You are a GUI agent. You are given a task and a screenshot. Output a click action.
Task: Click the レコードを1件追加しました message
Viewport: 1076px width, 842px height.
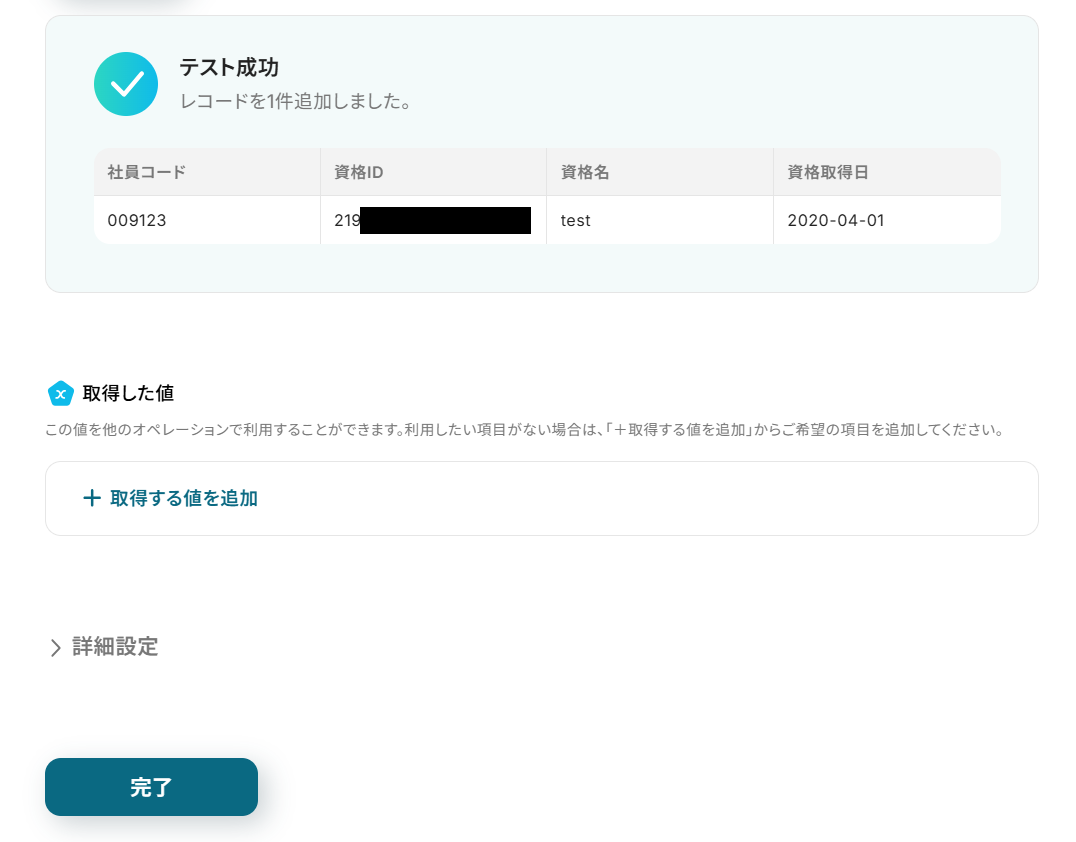295,102
